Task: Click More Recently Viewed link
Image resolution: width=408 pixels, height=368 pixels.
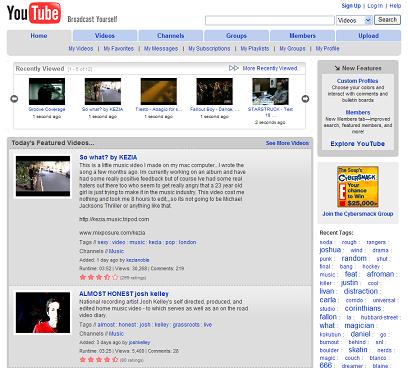Action: pos(270,68)
